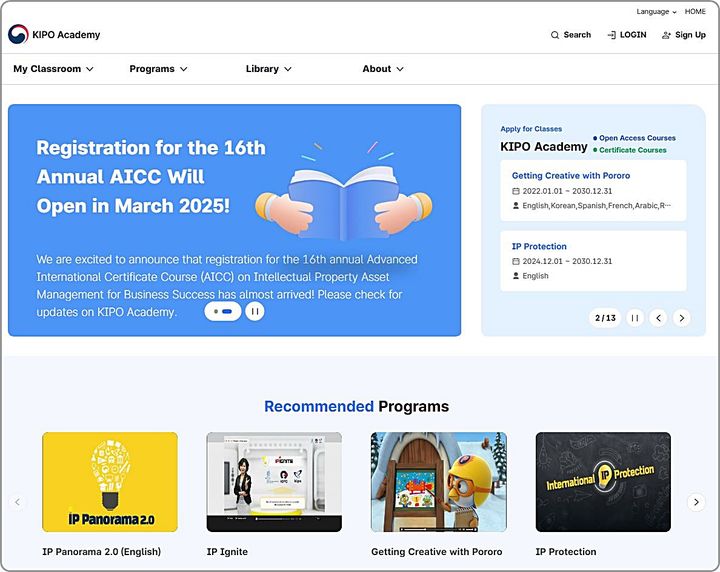Open Search via magnifier icon
Screen dimensions: 720x572
[555, 35]
